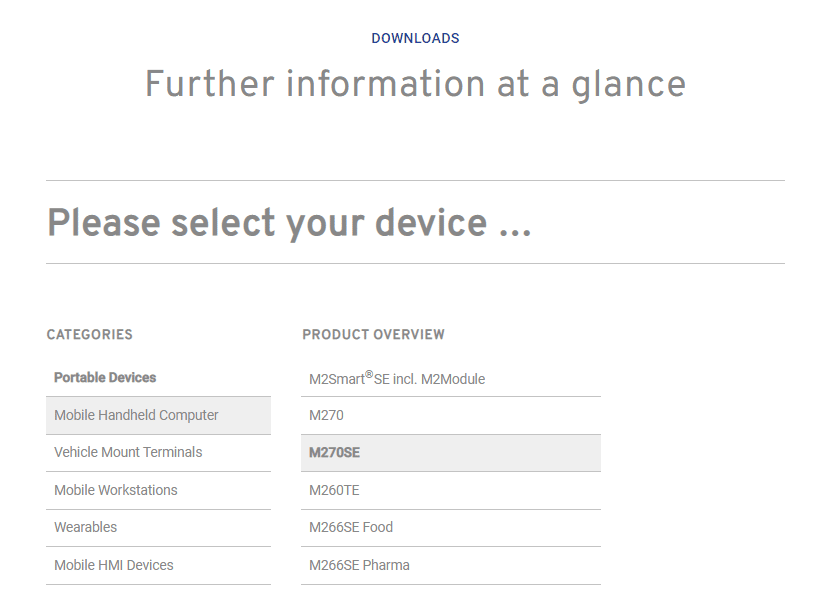
Task: Click the divider line above Please select
Action: coord(415,181)
